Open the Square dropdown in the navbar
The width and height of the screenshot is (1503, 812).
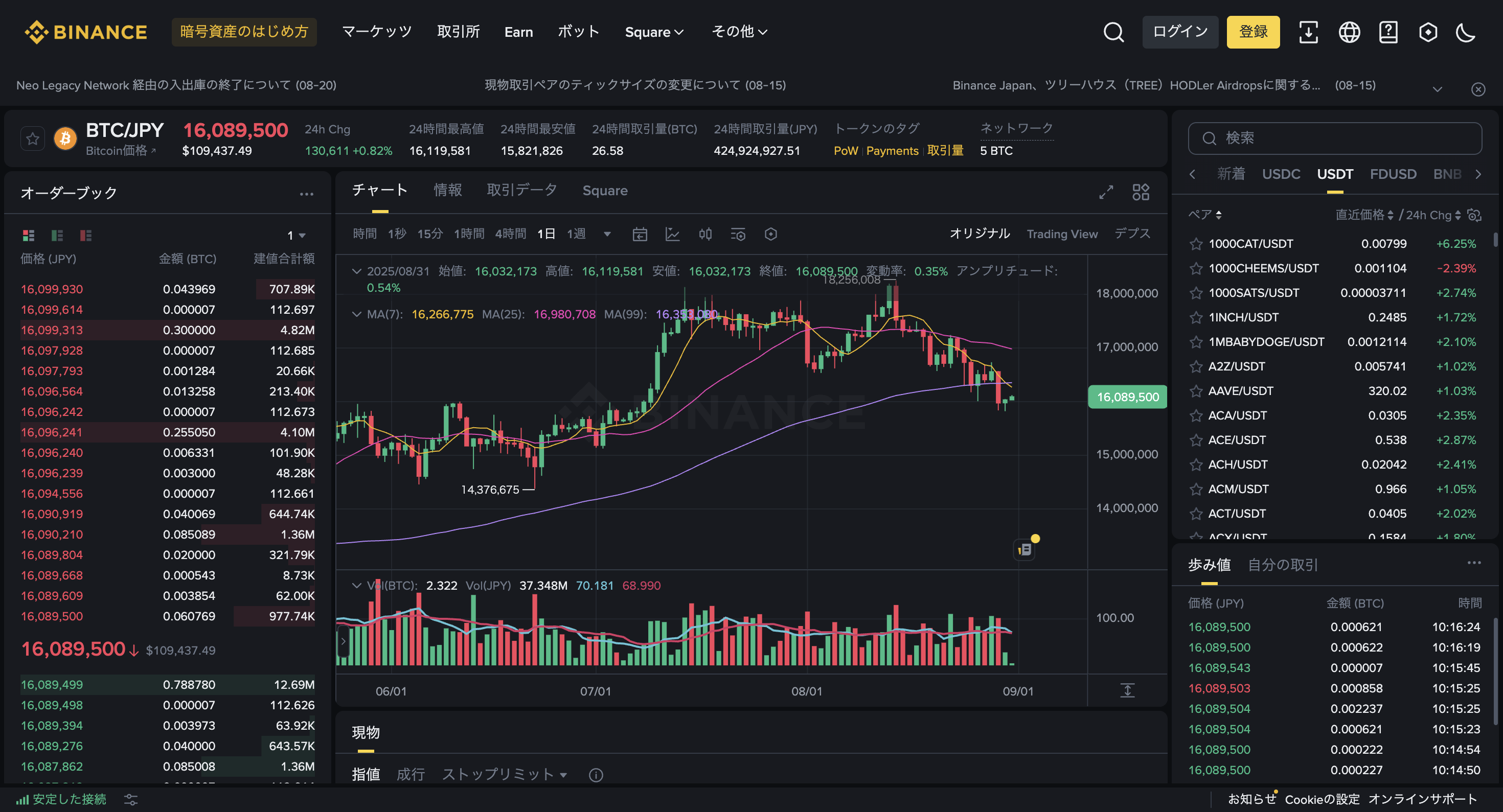click(x=654, y=32)
